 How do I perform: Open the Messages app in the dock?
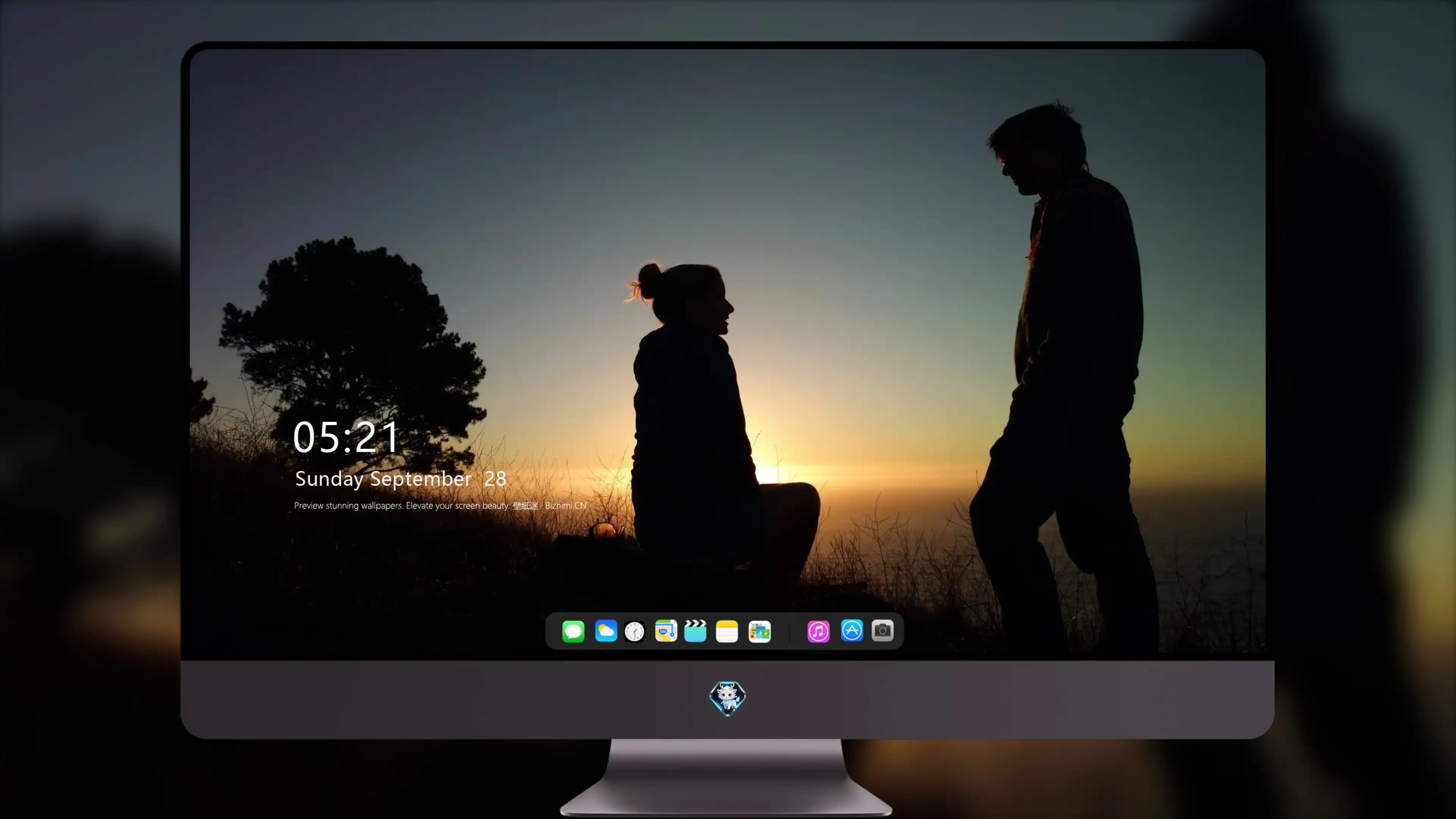(573, 631)
